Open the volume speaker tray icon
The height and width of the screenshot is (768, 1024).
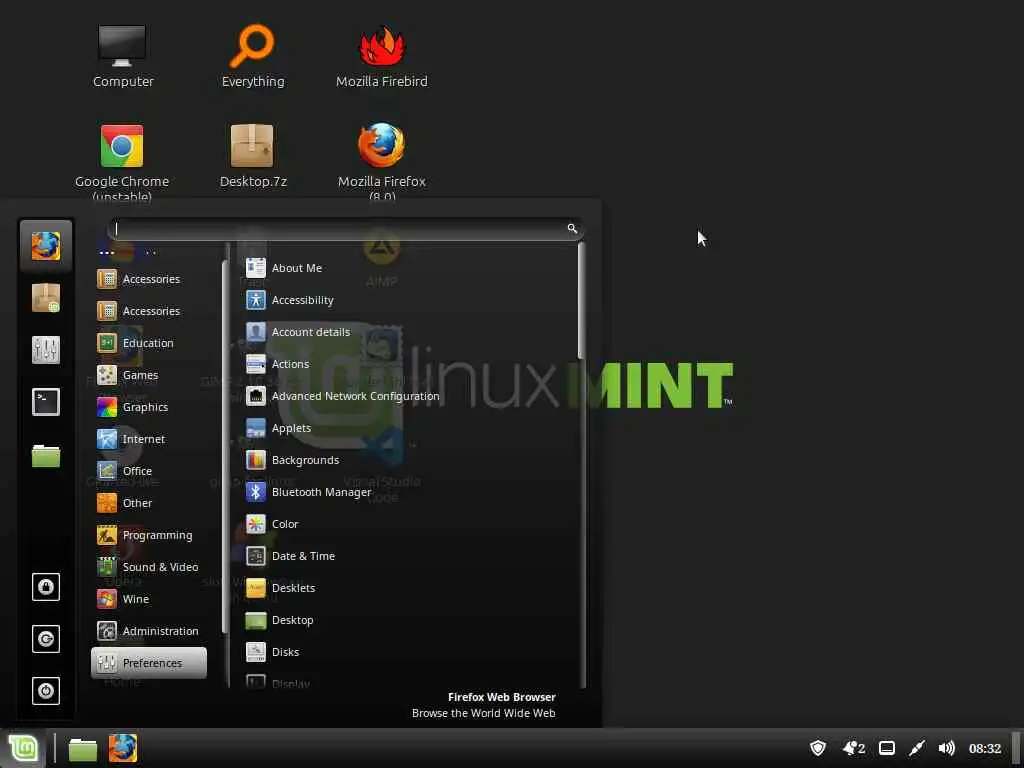pos(946,748)
